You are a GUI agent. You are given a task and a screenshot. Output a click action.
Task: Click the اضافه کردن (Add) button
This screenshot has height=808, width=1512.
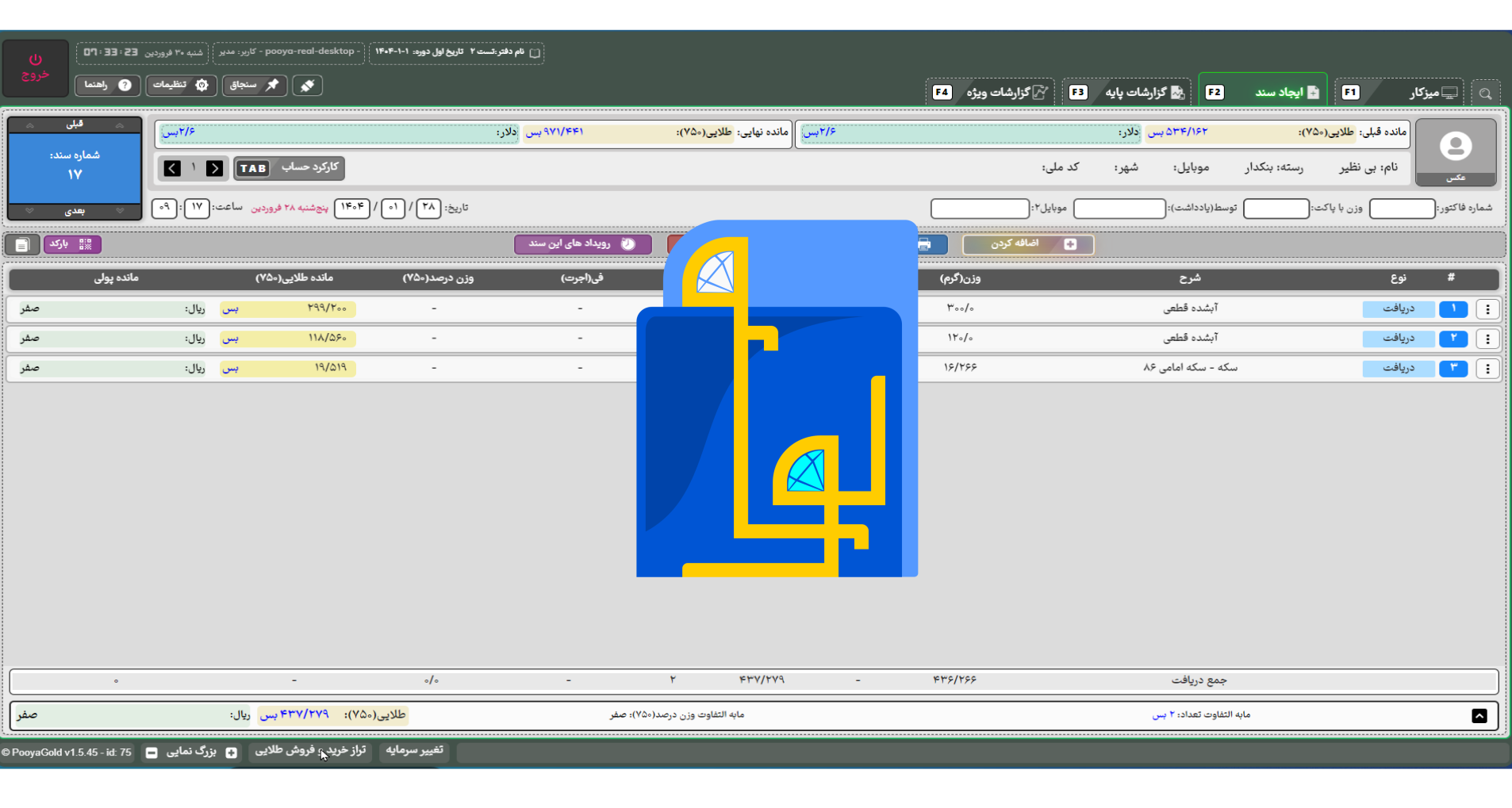point(1028,244)
